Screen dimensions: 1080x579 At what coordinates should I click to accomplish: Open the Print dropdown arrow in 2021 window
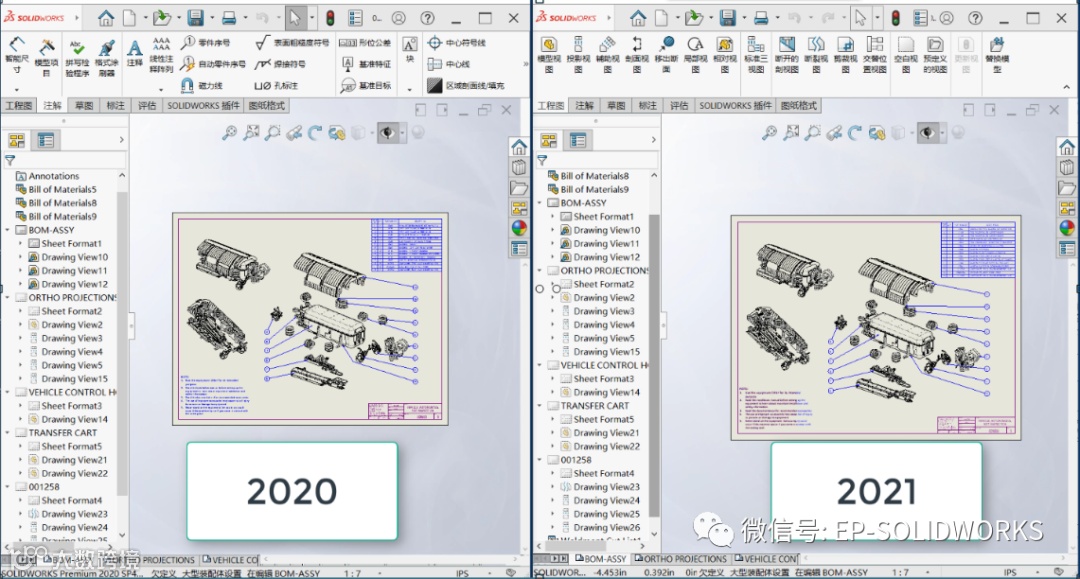tap(778, 19)
